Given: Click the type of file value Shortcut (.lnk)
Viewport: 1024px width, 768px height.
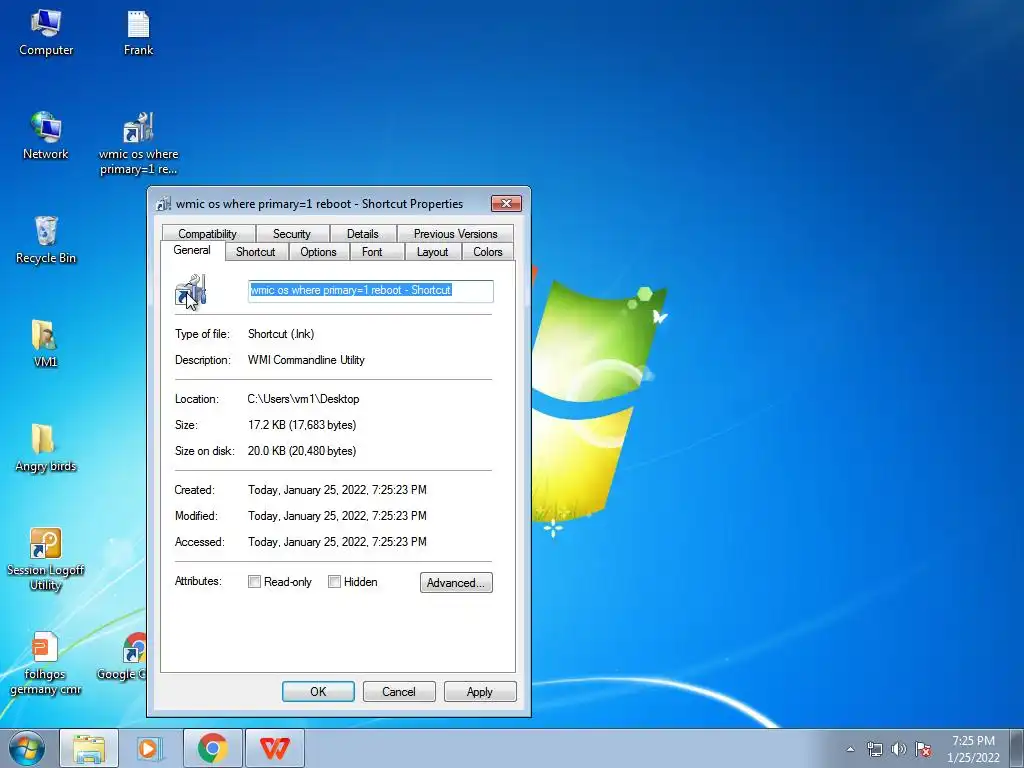Looking at the screenshot, I should (281, 334).
